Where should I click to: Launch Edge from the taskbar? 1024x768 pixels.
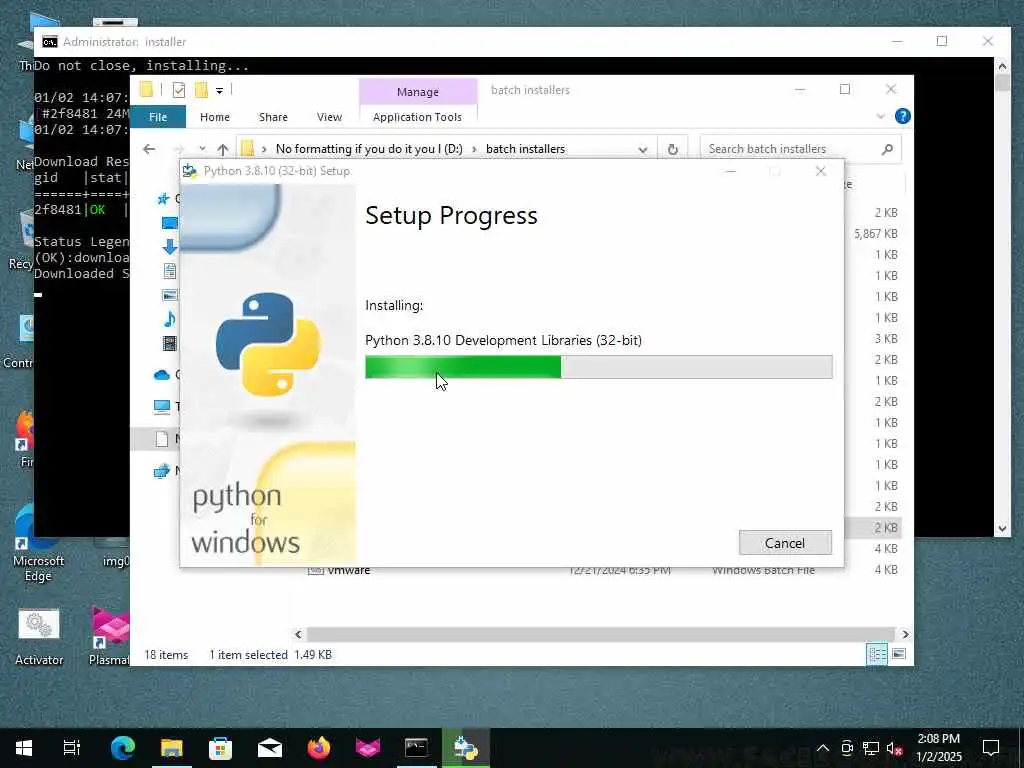pos(122,748)
